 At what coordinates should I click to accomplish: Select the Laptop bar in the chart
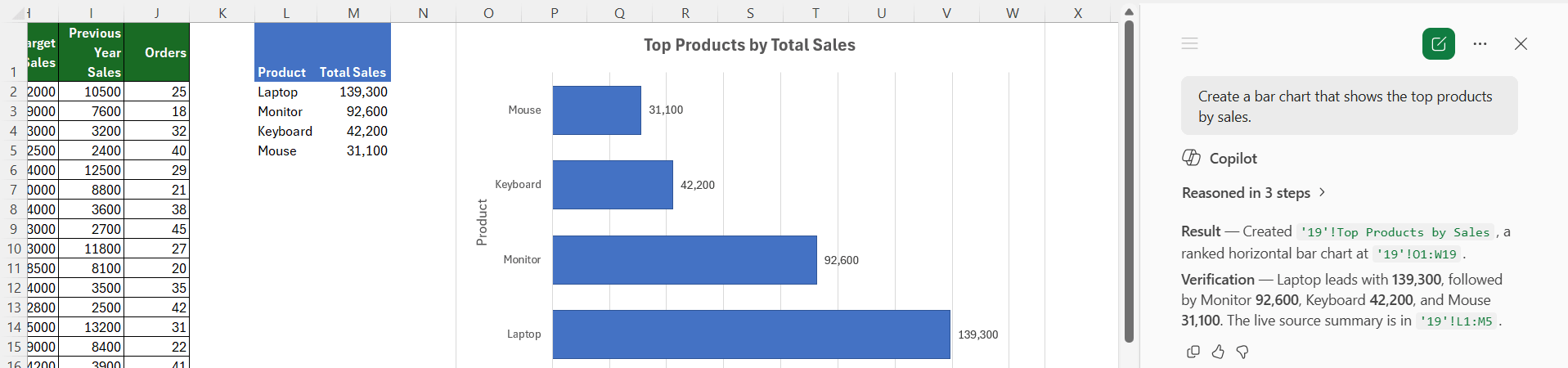[751, 334]
